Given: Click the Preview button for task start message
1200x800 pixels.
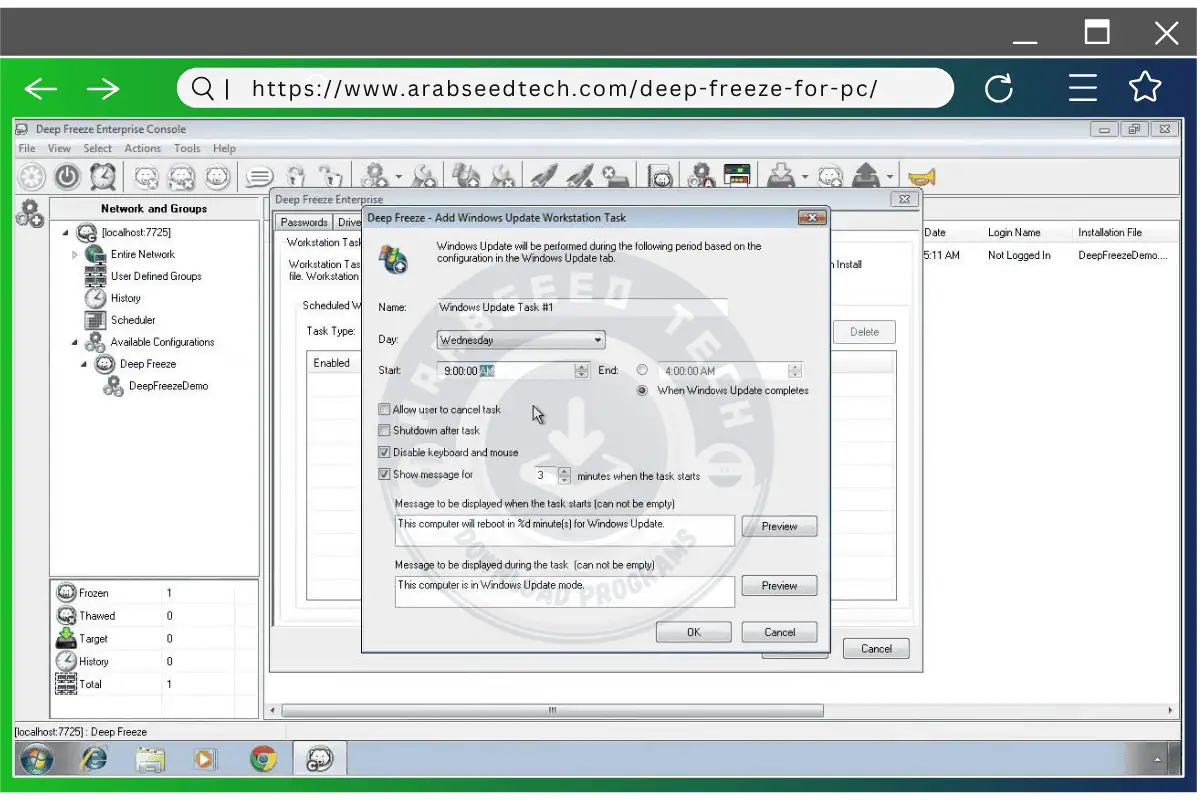Looking at the screenshot, I should point(779,526).
